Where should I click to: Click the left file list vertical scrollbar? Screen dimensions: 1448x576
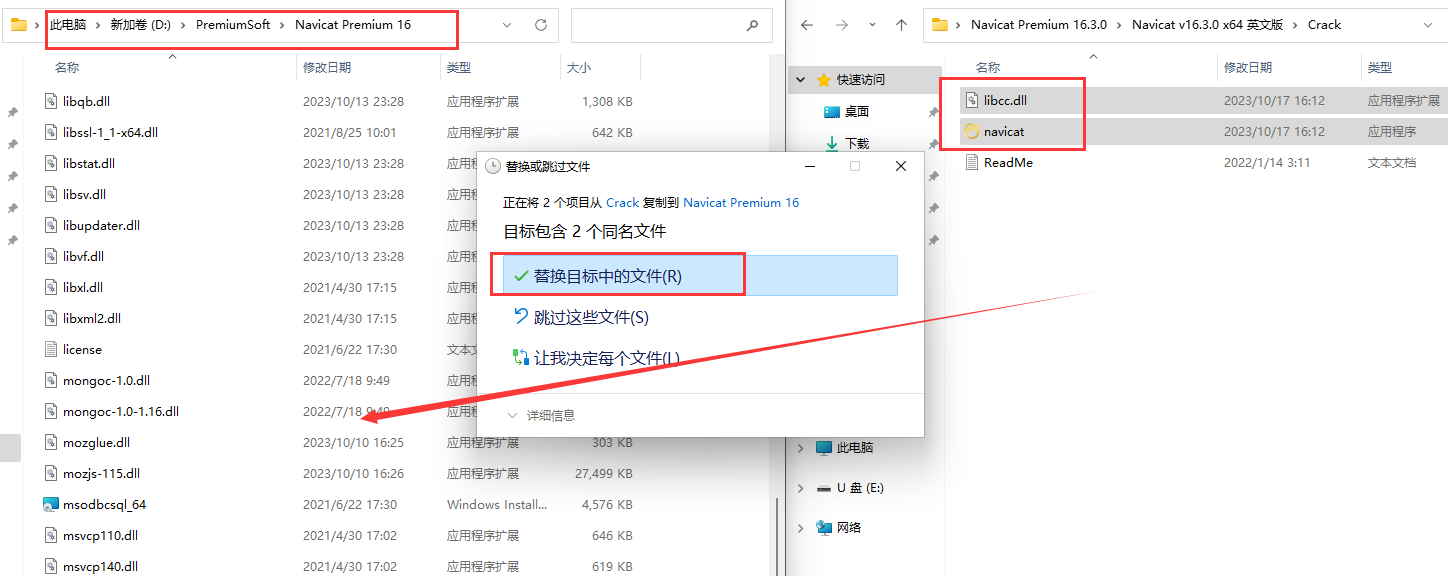pos(777,536)
